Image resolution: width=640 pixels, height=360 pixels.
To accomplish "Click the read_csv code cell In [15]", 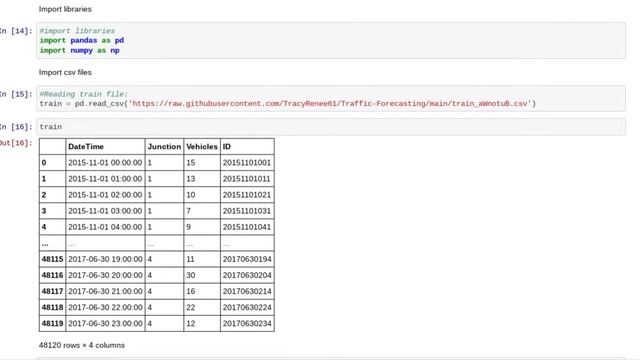I will [331, 98].
